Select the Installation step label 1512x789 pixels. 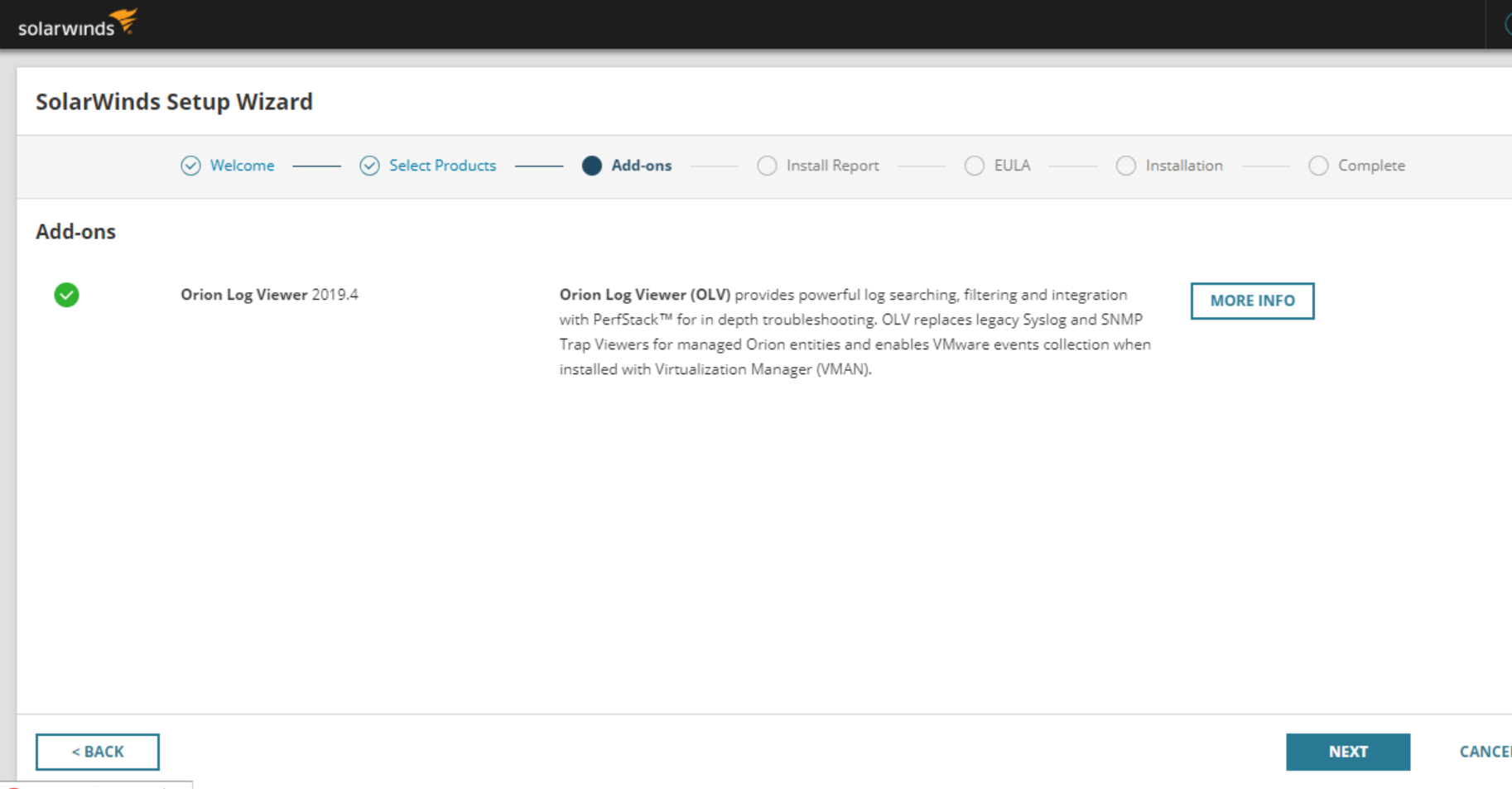[x=1183, y=166]
